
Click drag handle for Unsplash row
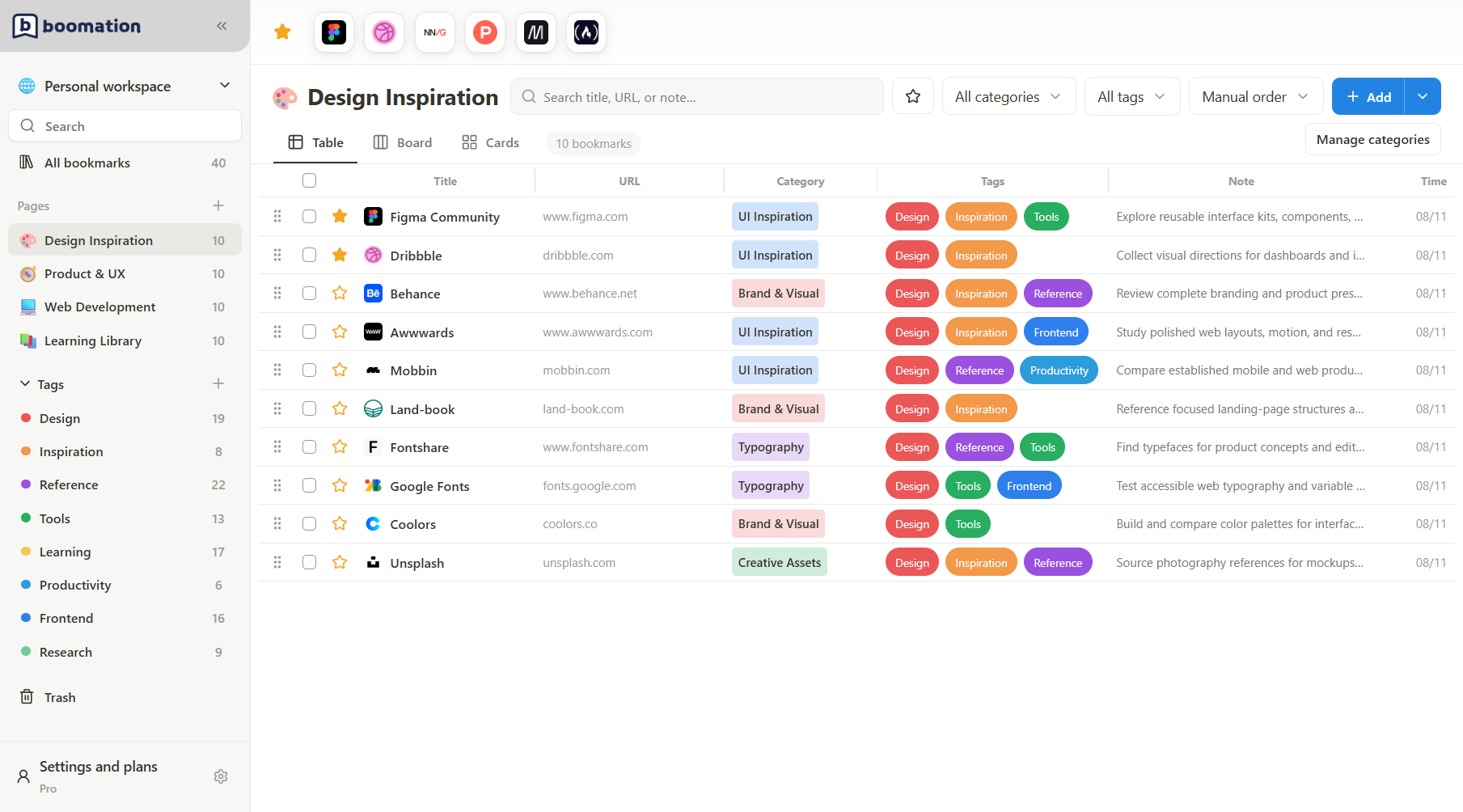pyautogui.click(x=277, y=562)
